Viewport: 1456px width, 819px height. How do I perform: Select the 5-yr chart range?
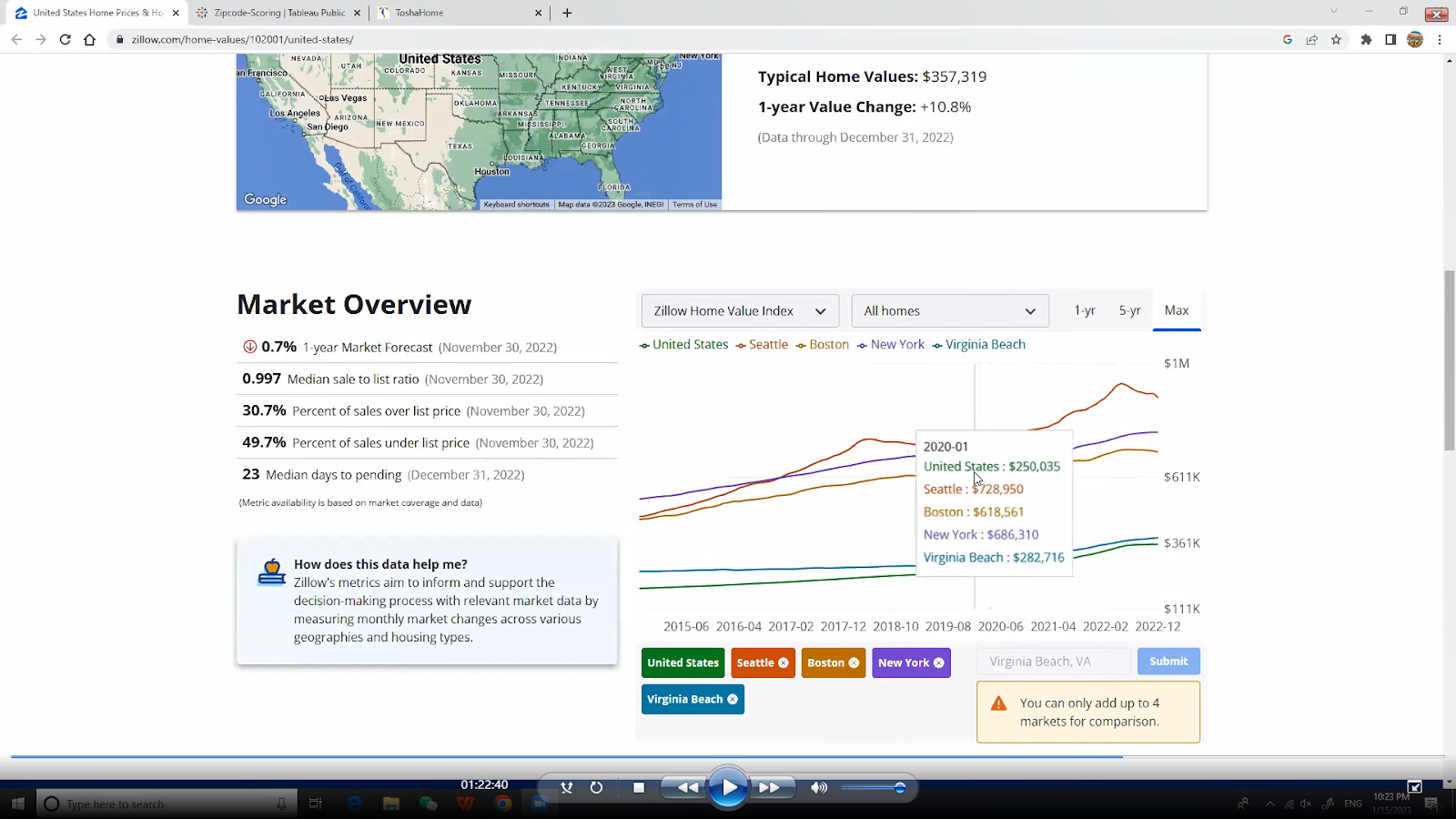1129,310
